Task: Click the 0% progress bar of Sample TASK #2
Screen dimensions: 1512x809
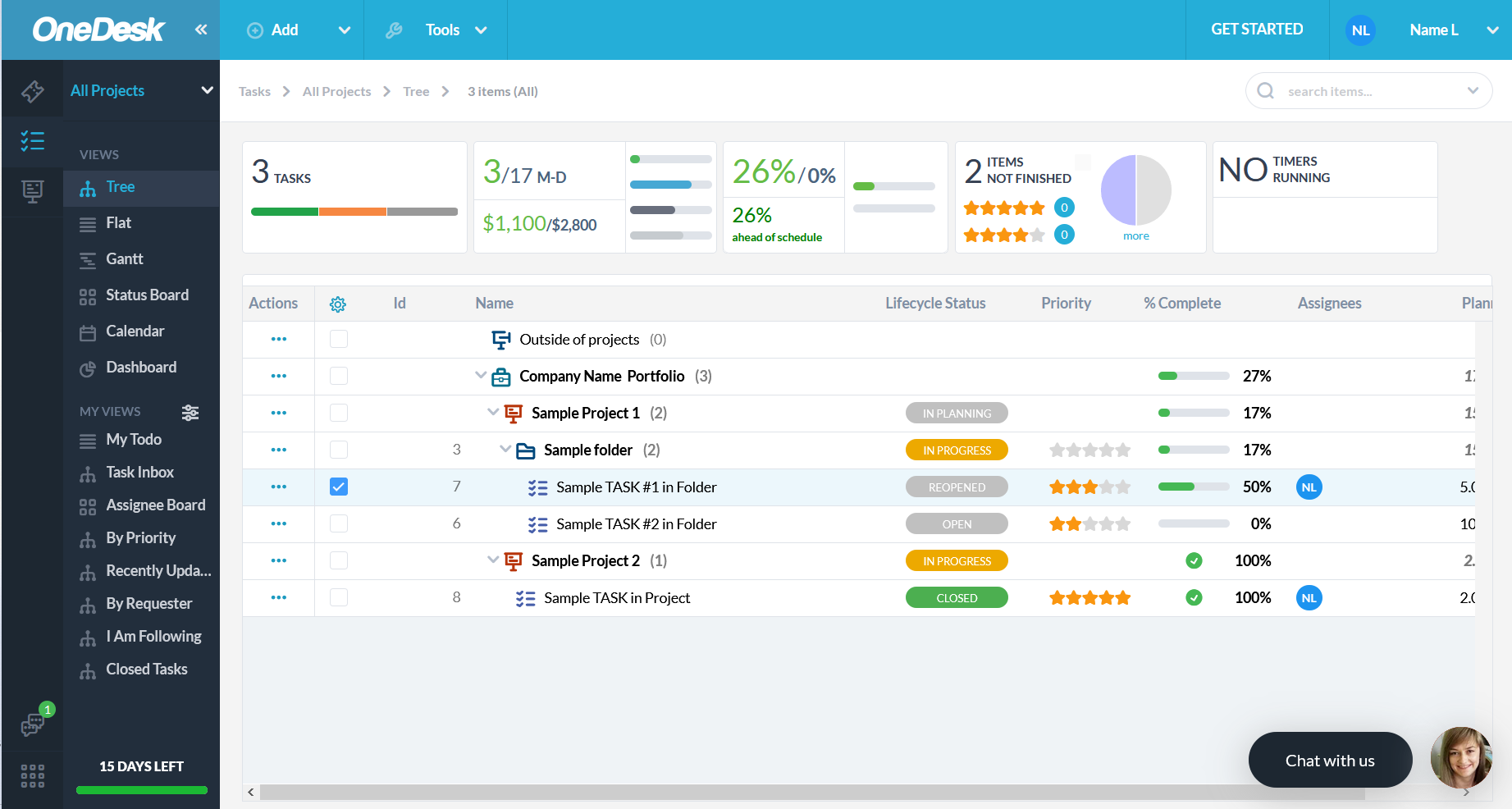Action: tap(1194, 524)
